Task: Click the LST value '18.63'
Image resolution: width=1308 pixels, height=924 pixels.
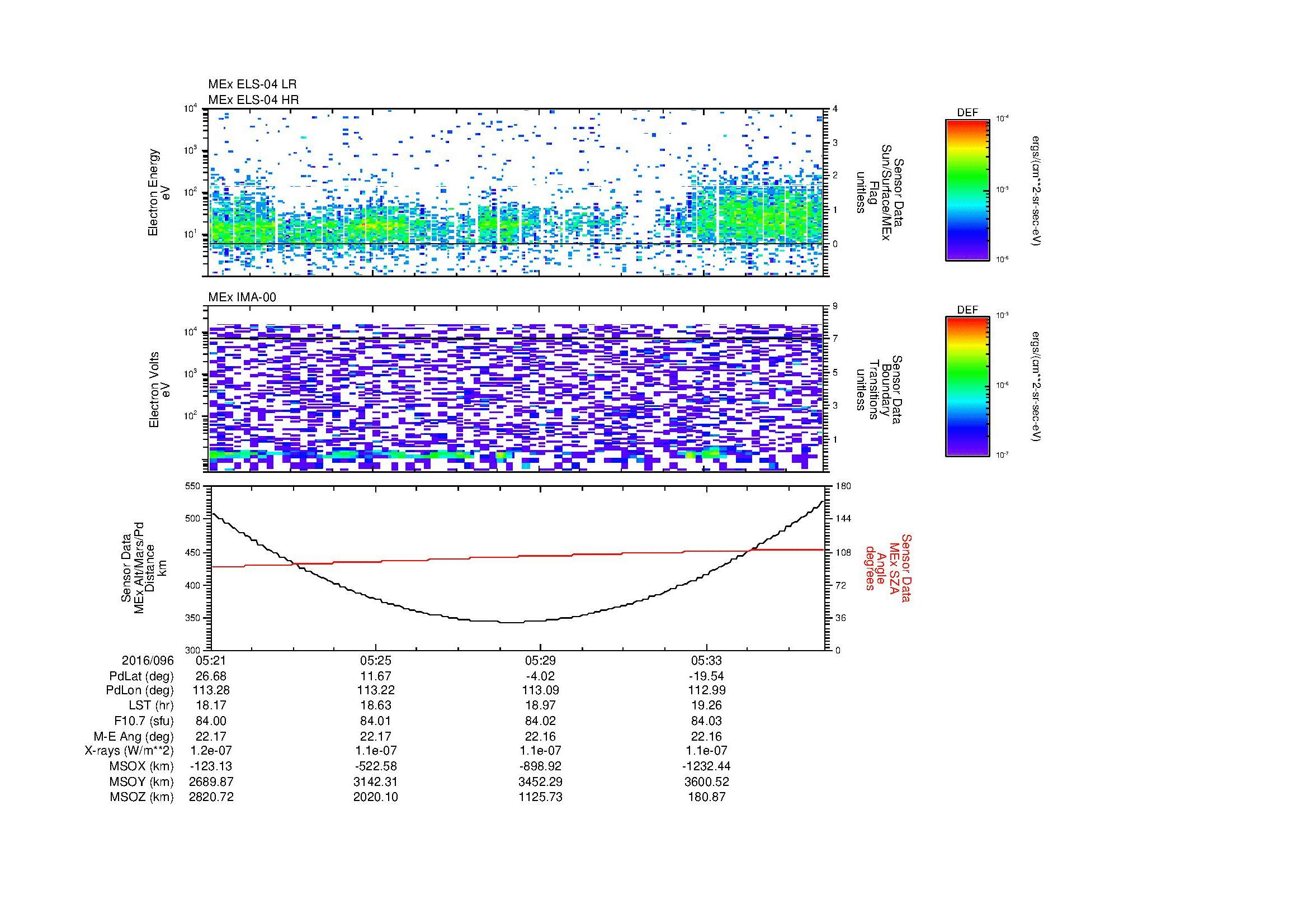Action: point(375,705)
